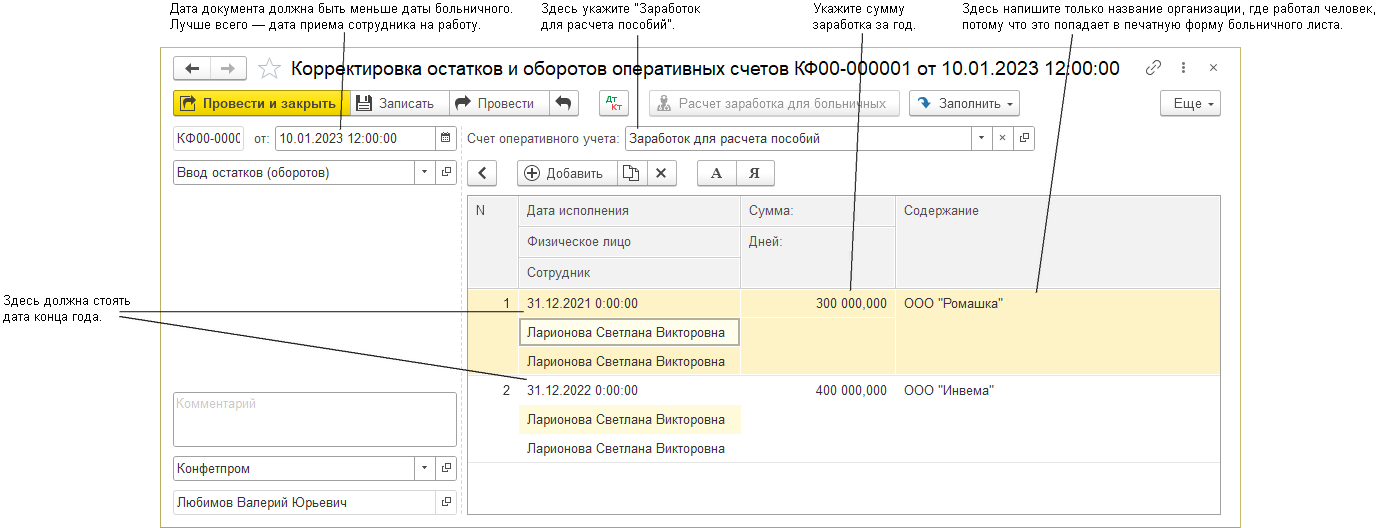This screenshot has height=528, width=1380.
Task: Open the Дт/Кт postings view
Action: (x=614, y=103)
